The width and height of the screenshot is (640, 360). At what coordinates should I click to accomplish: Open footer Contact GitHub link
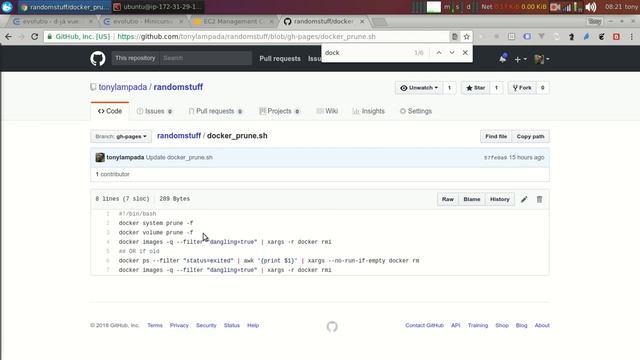point(424,325)
